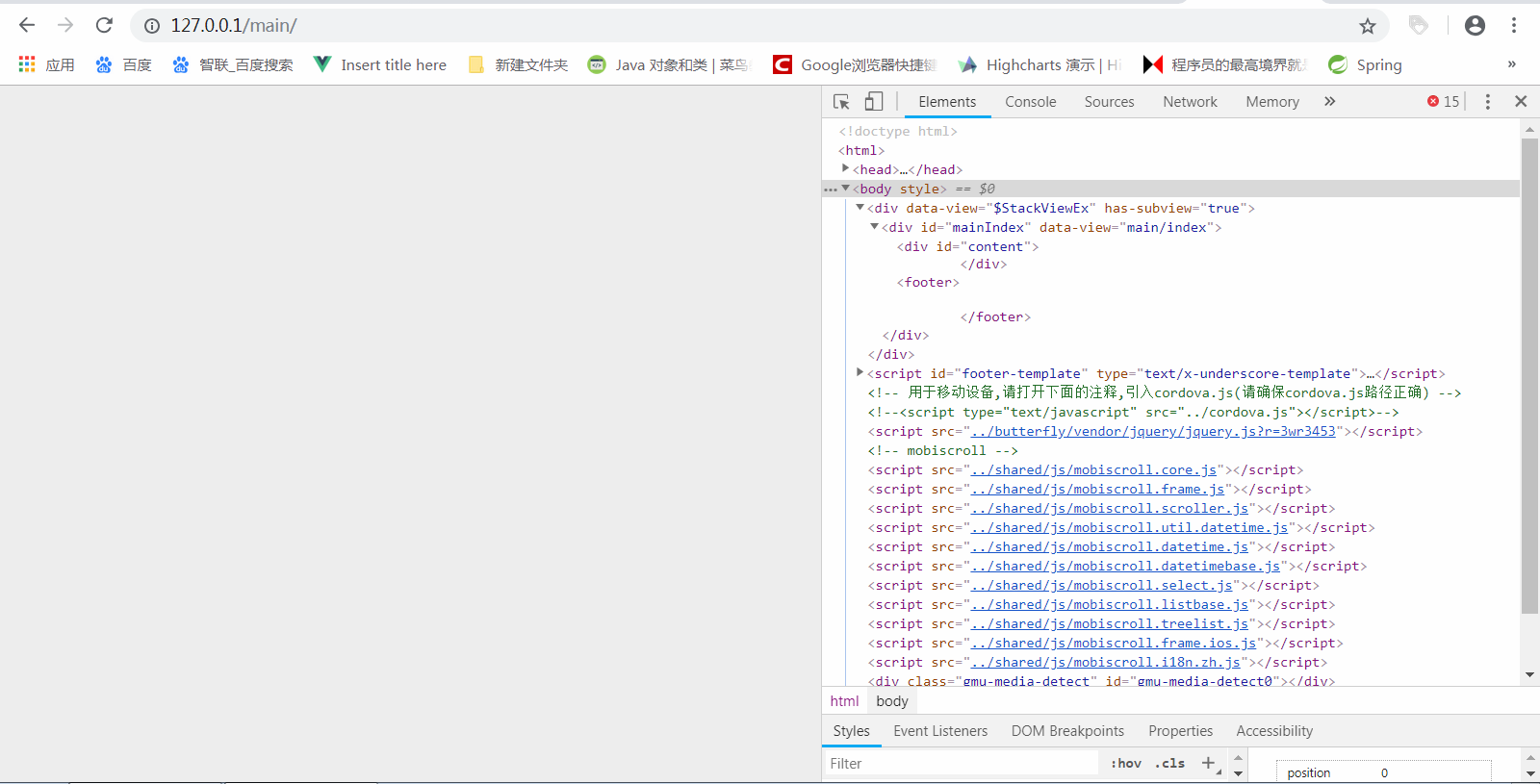Open mobiscroll.select.js source link
This screenshot has width=1540, height=784.
[1101, 586]
